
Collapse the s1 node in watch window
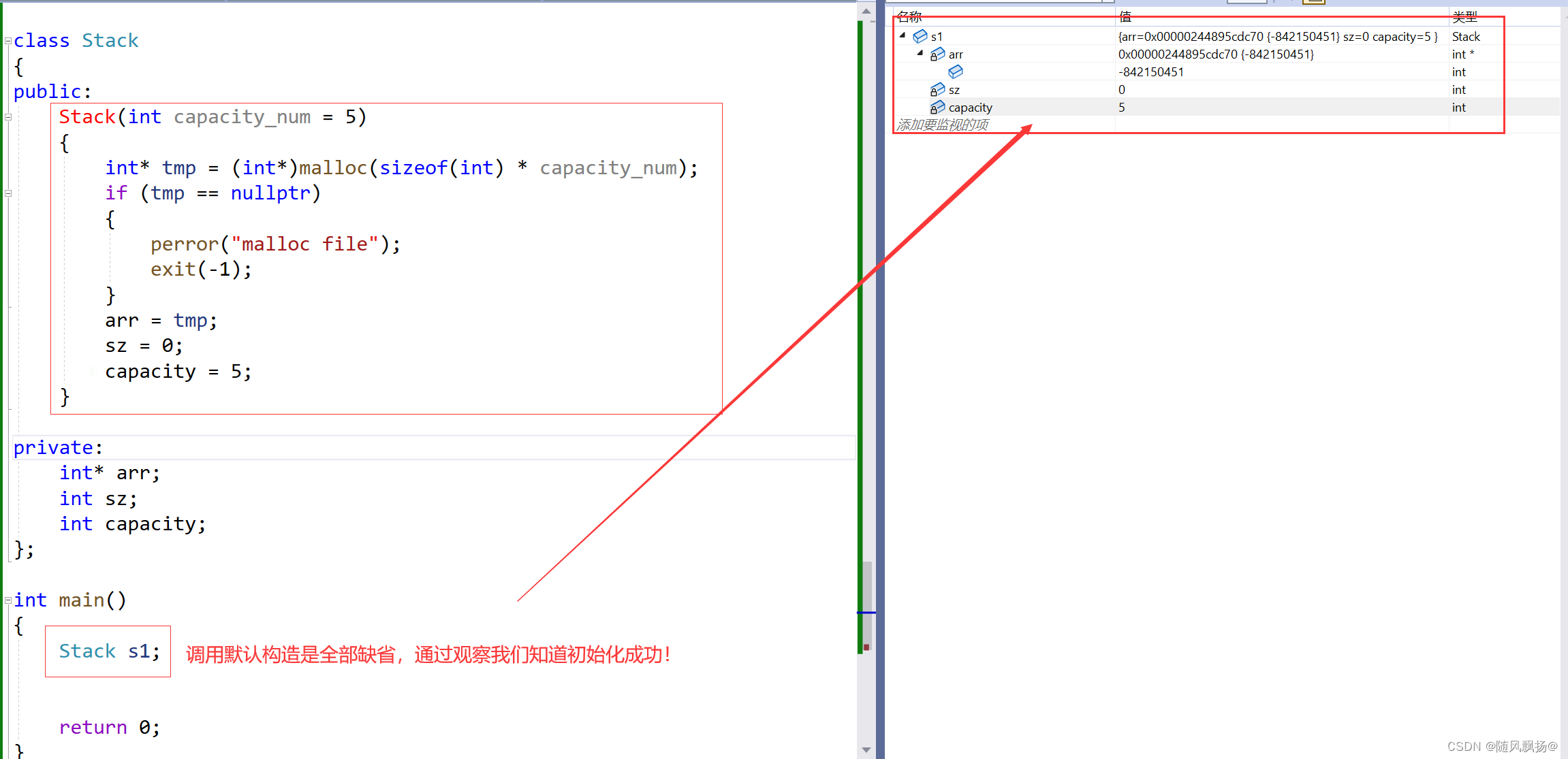[903, 35]
